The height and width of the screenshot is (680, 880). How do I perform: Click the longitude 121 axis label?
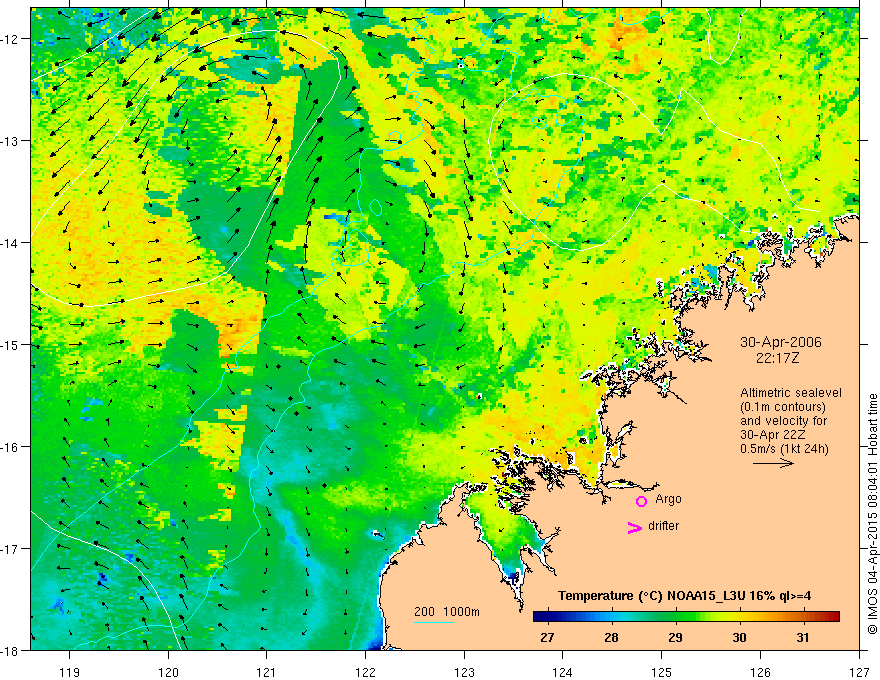[267, 672]
